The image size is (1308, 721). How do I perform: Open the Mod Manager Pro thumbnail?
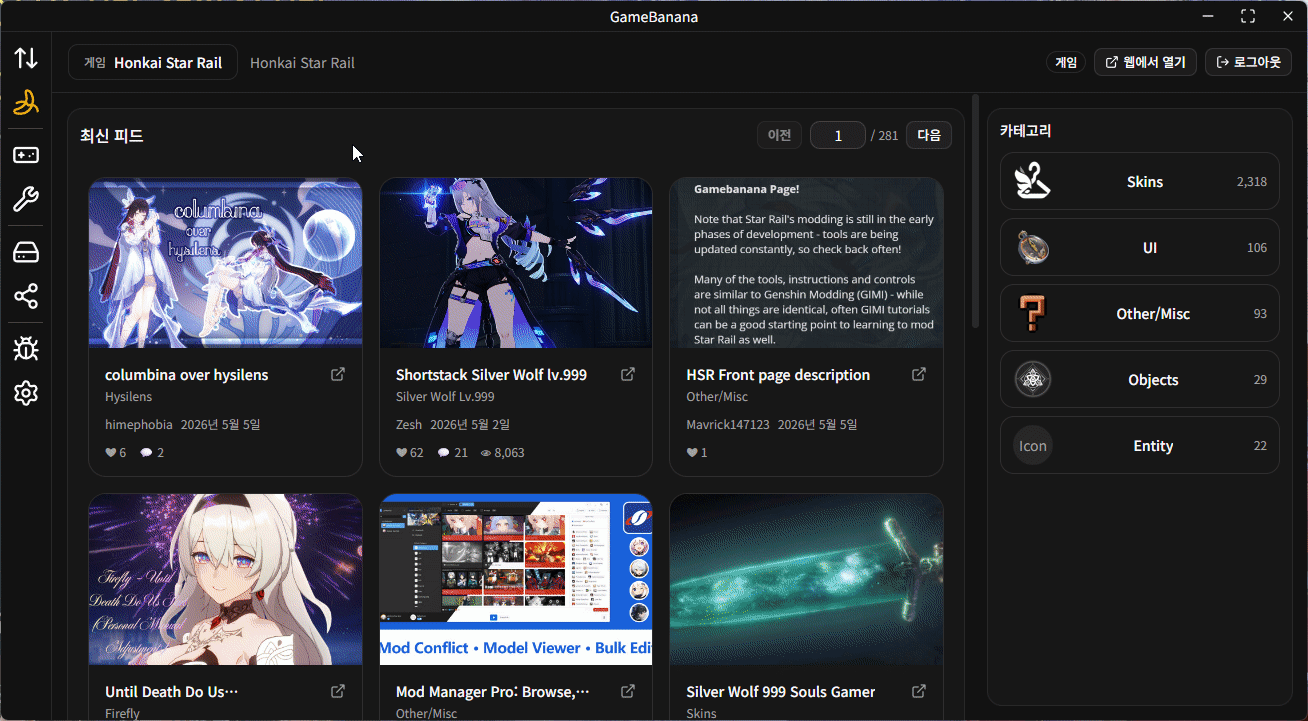tap(516, 579)
